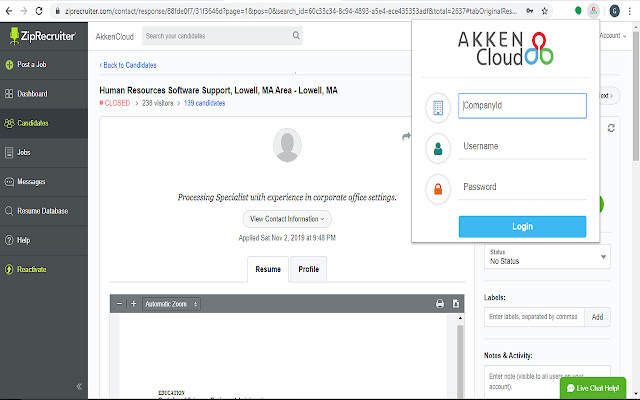Click the green extension icon in toolbar

pos(578,11)
